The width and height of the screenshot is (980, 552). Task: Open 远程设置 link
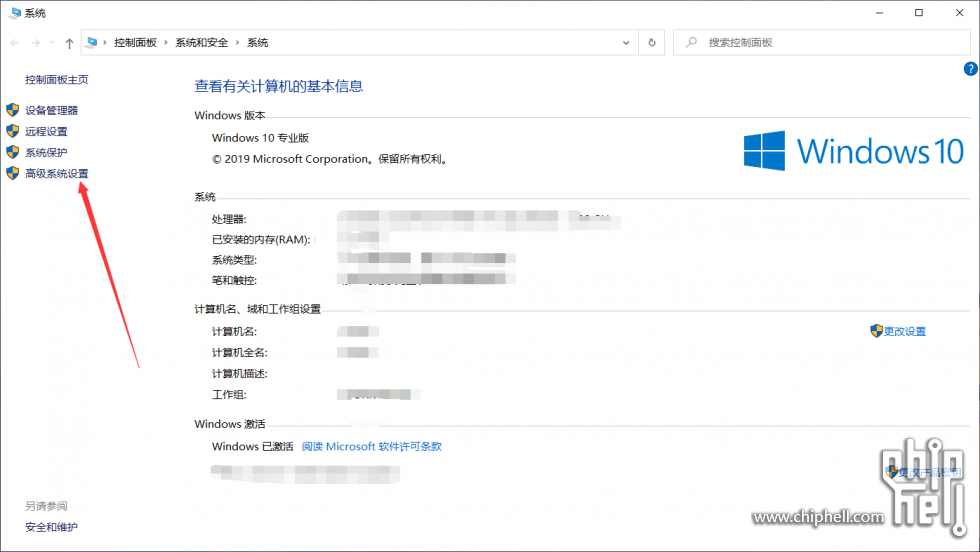coord(46,131)
